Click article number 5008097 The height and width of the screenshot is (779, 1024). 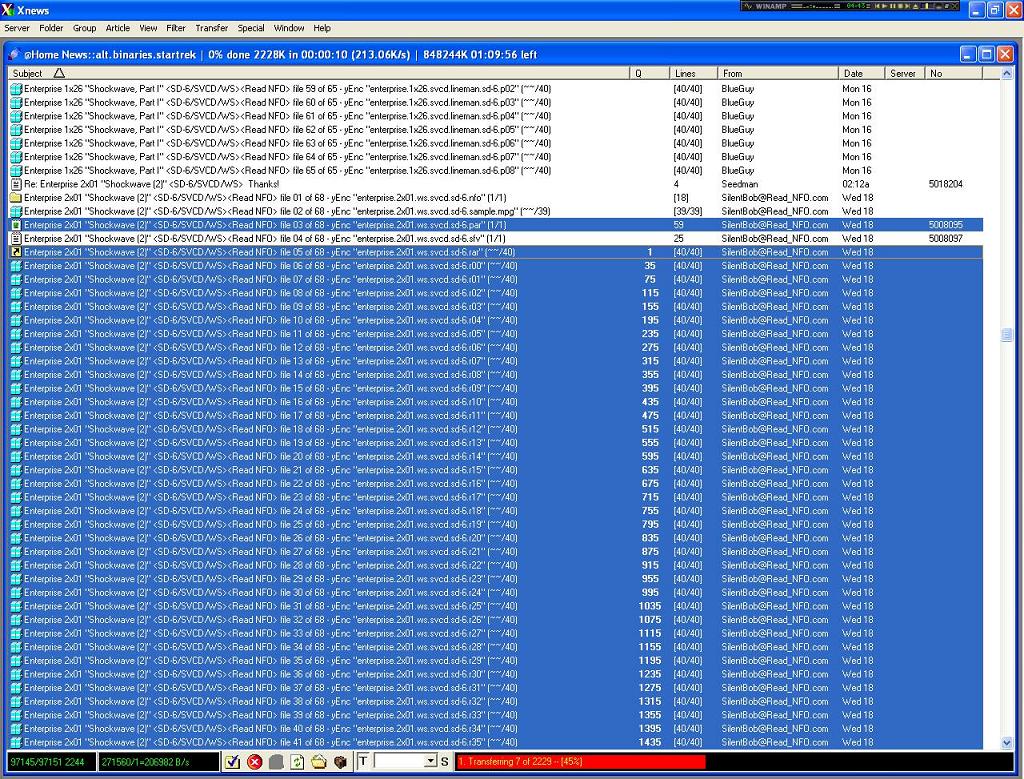(945, 238)
